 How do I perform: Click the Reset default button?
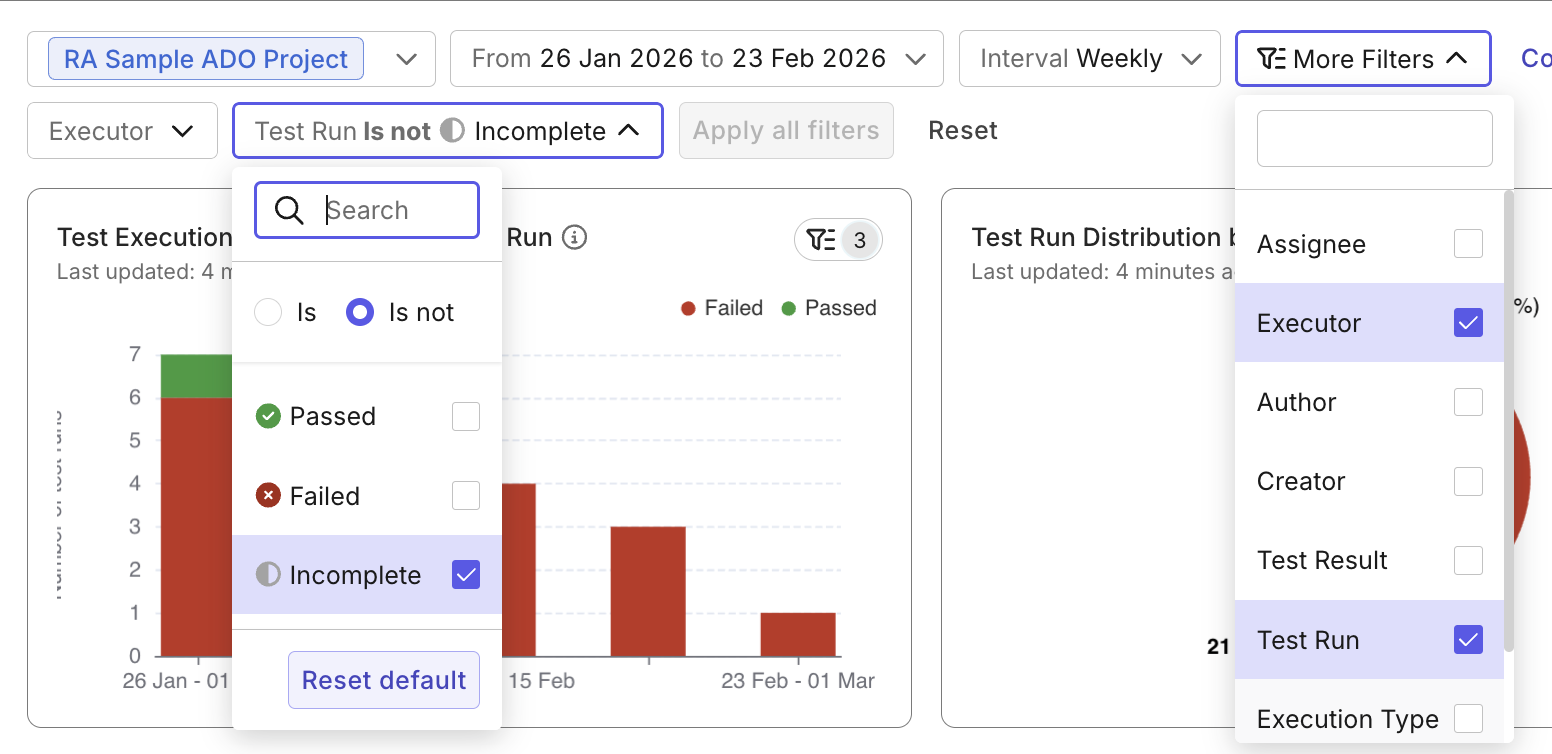(x=383, y=680)
